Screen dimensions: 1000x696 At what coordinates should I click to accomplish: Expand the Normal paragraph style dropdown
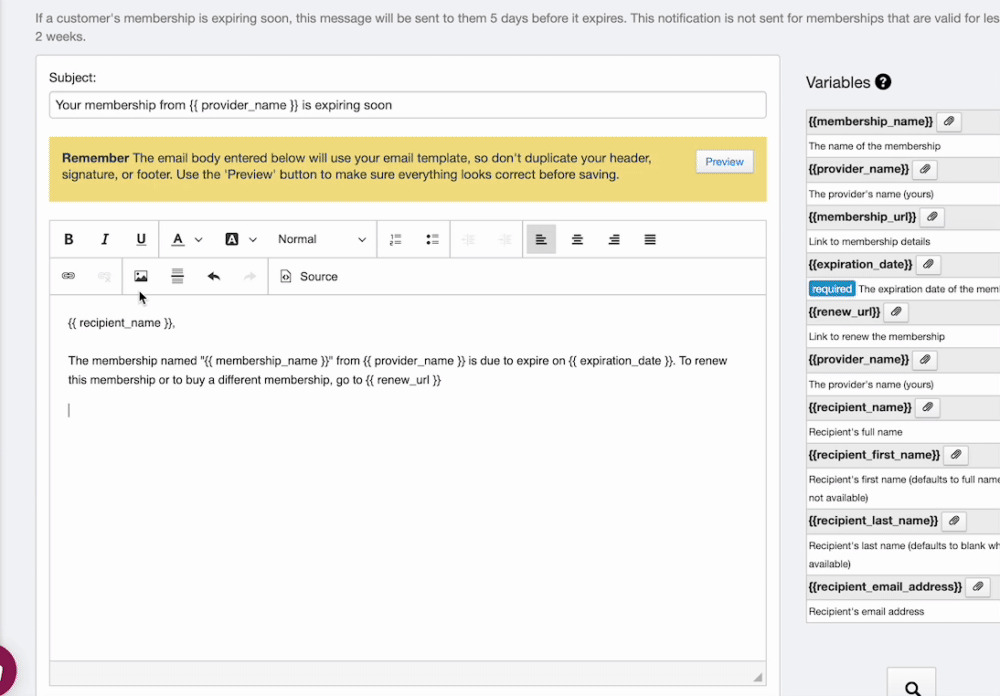(322, 239)
